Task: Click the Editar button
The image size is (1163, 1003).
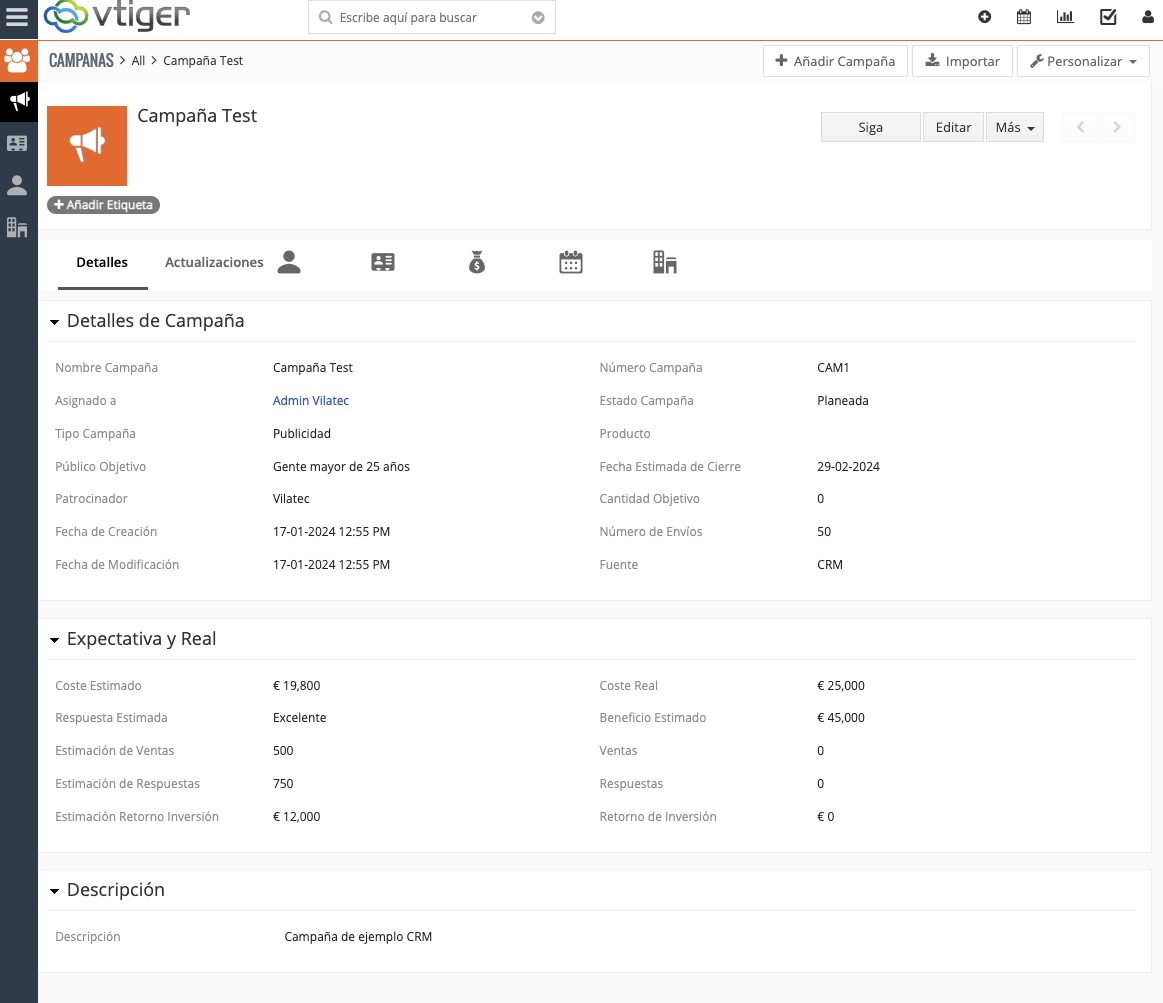Action: coord(953,128)
